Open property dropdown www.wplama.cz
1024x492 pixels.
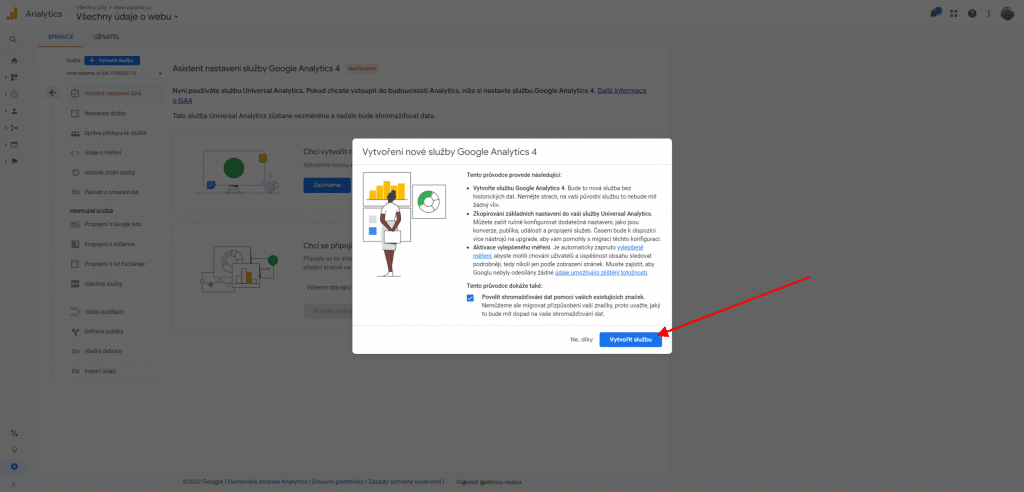(x=114, y=74)
